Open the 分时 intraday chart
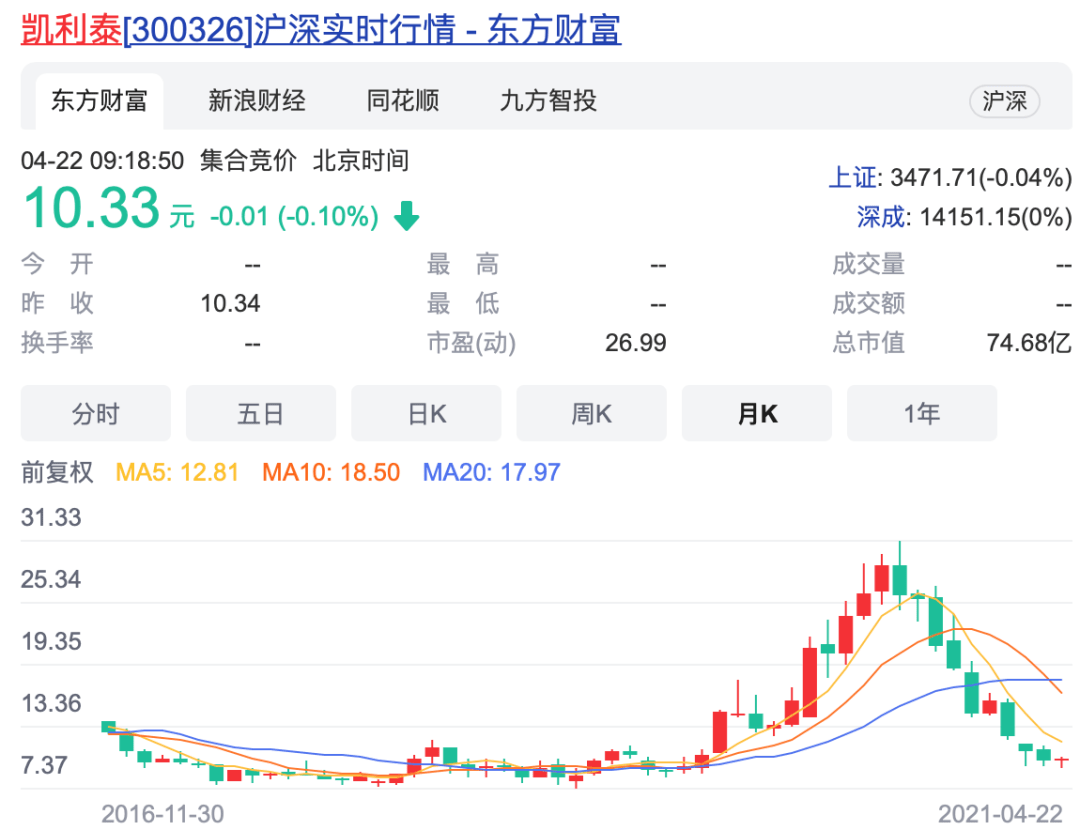The width and height of the screenshot is (1080, 830). tap(95, 412)
